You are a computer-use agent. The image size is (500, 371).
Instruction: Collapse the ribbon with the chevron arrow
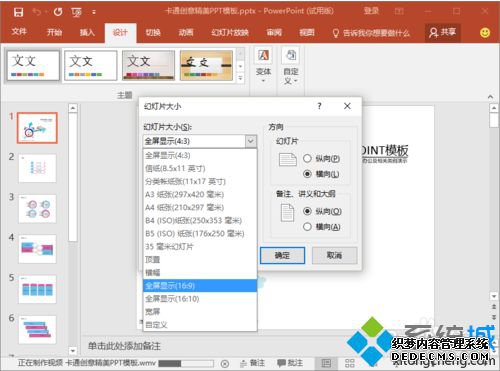[490, 97]
